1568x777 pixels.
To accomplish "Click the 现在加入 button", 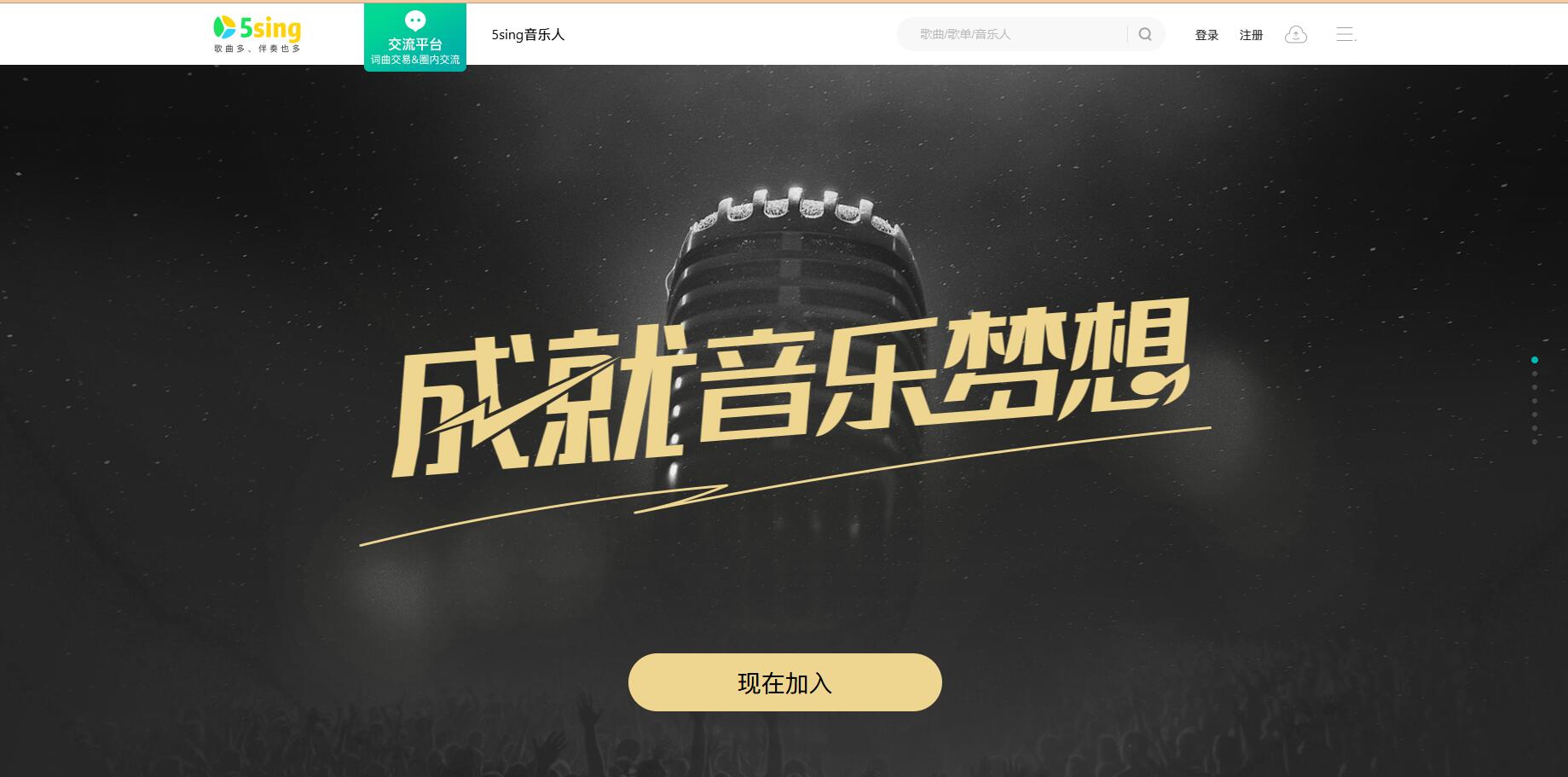I will (784, 682).
